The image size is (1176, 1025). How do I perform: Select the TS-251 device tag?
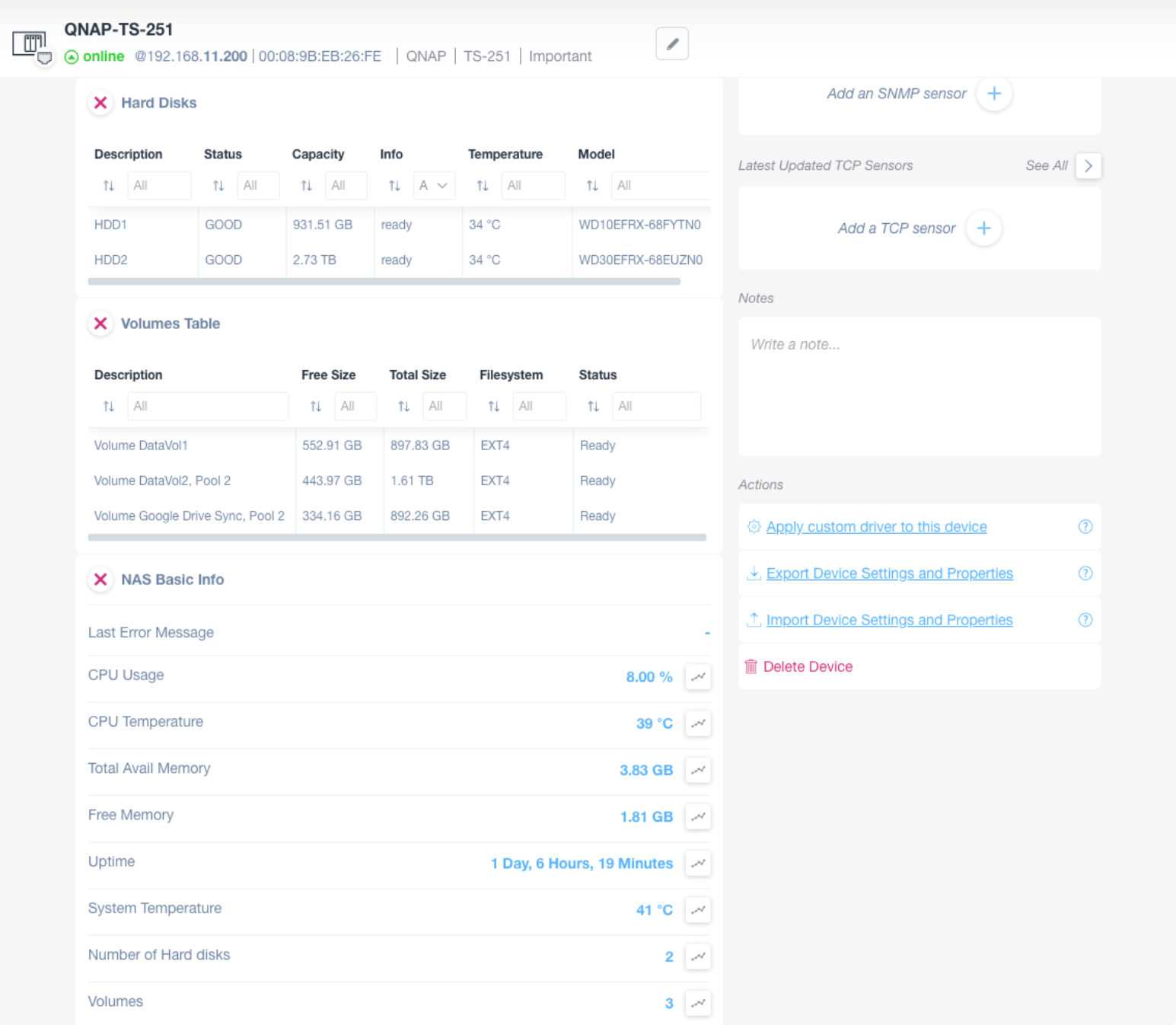click(487, 56)
